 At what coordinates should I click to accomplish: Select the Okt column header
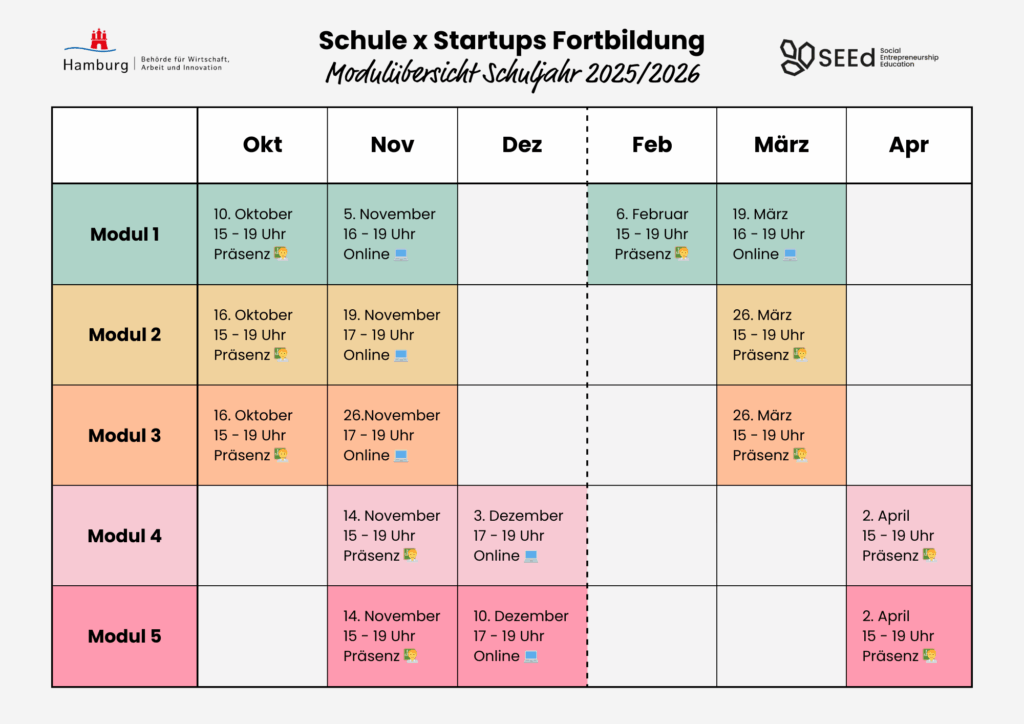[262, 145]
